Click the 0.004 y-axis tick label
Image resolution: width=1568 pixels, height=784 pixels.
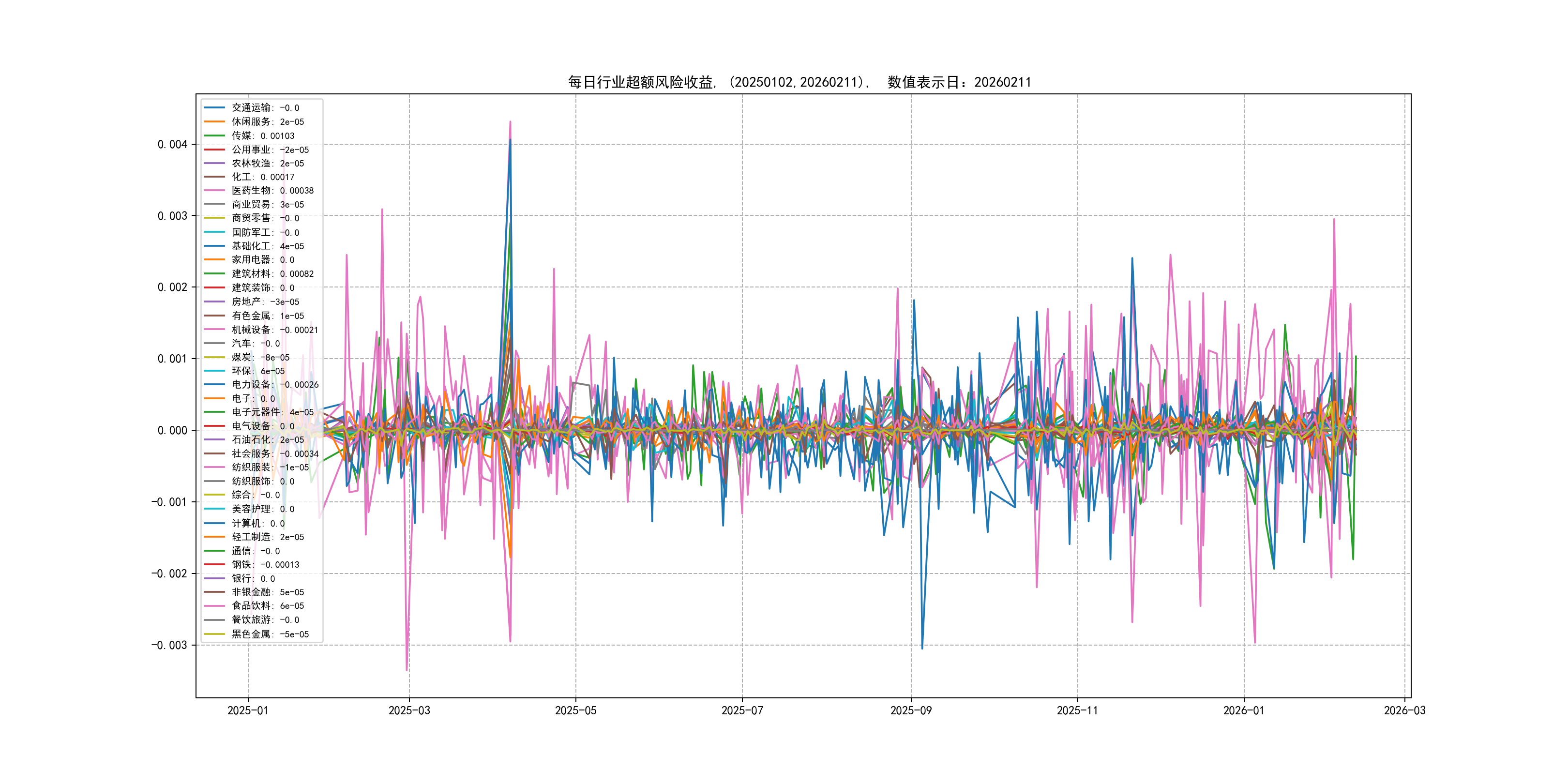pyautogui.click(x=172, y=144)
